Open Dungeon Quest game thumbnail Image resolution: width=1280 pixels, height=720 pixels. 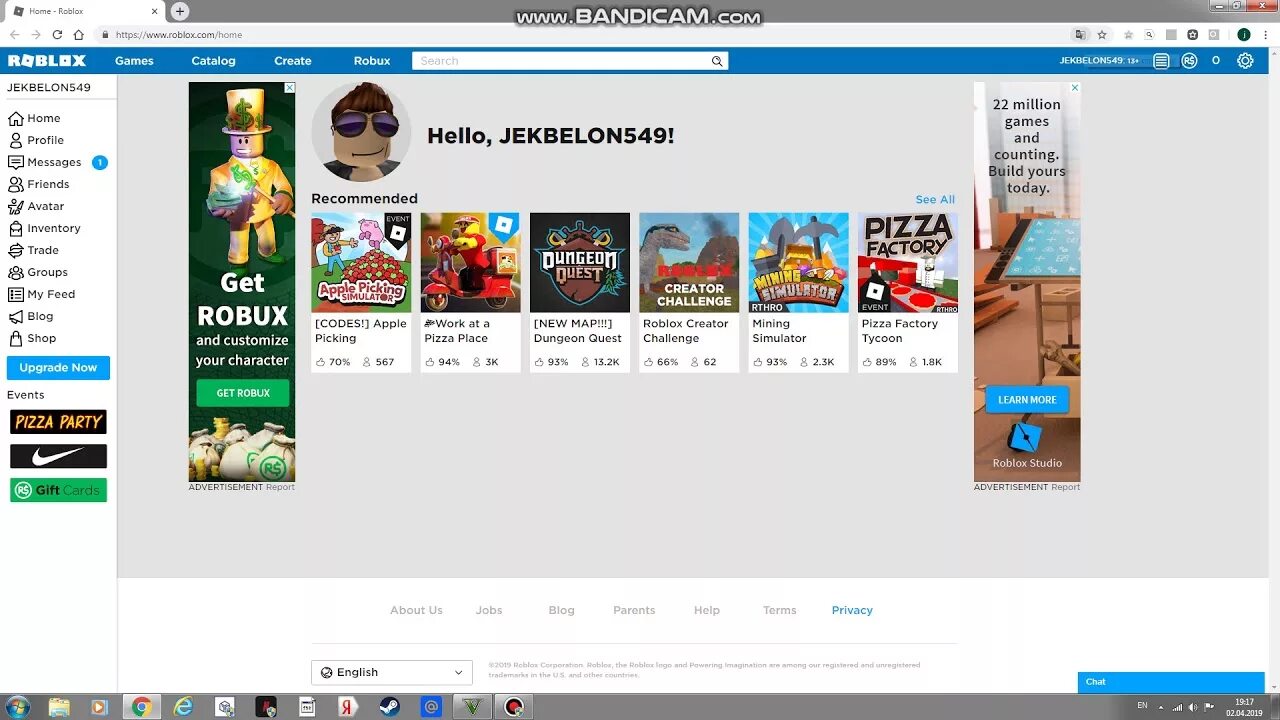click(x=580, y=262)
